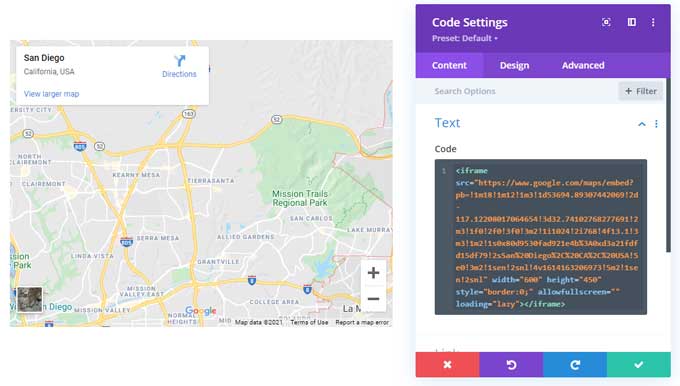Switch to the Design tab

pos(514,65)
